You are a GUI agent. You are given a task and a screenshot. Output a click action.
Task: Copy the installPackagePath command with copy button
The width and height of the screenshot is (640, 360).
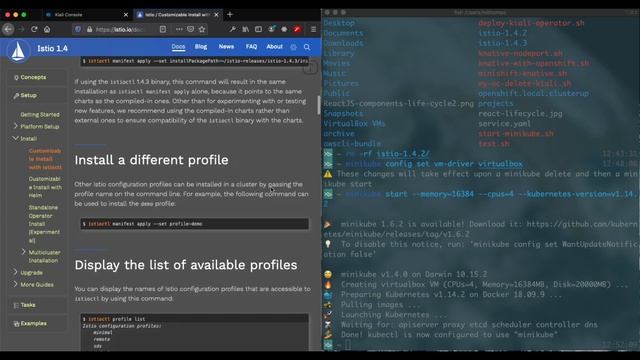310,68
